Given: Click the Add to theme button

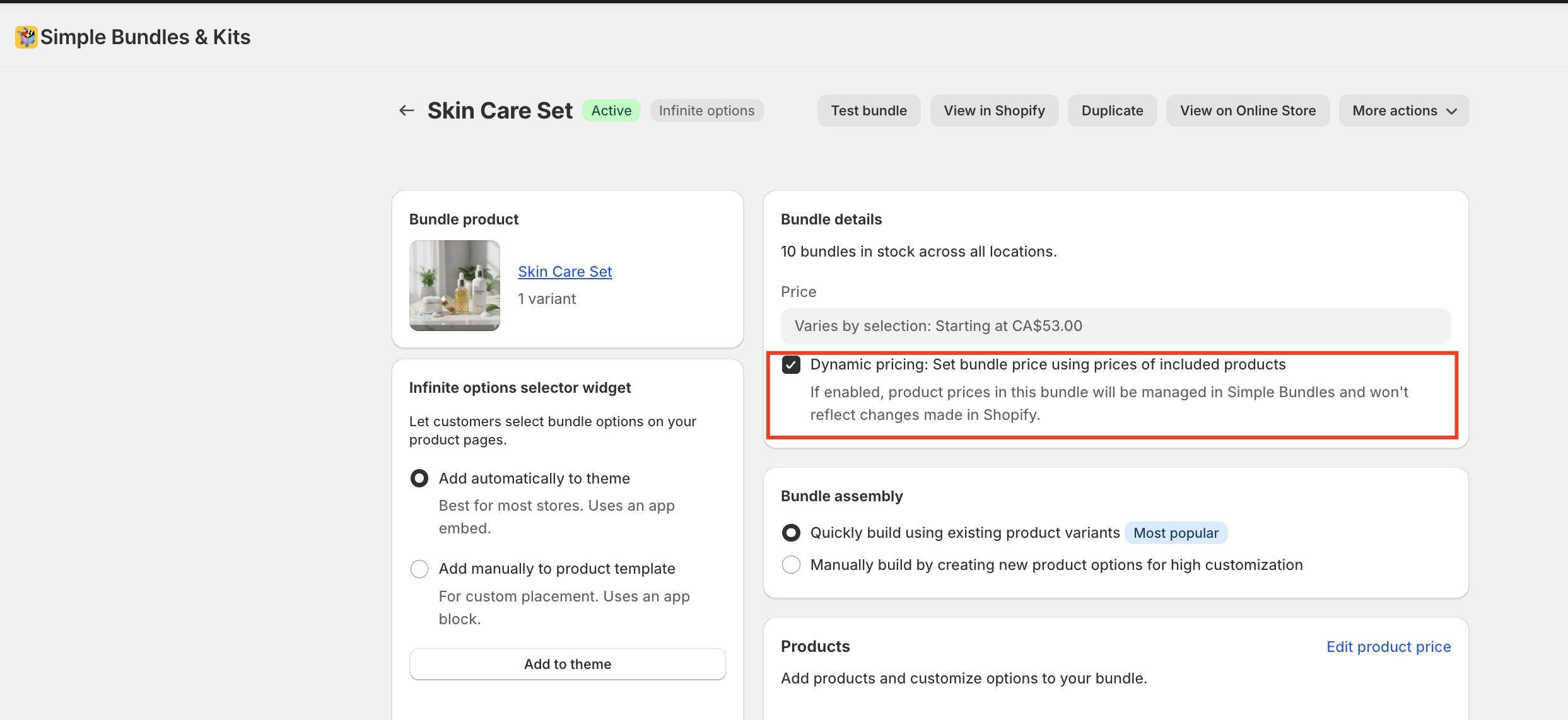Looking at the screenshot, I should [567, 664].
